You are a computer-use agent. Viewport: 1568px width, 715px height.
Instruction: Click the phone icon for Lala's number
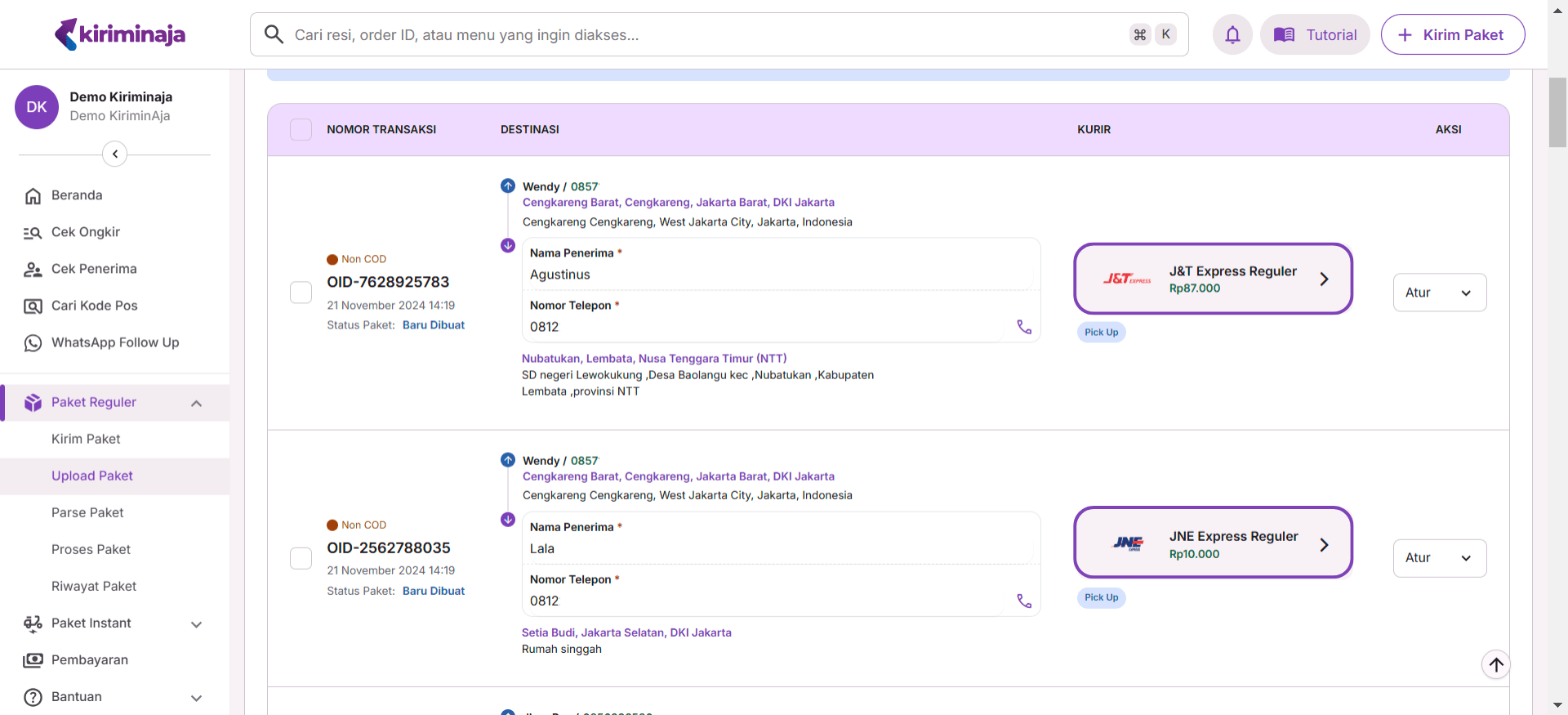[x=1024, y=601]
